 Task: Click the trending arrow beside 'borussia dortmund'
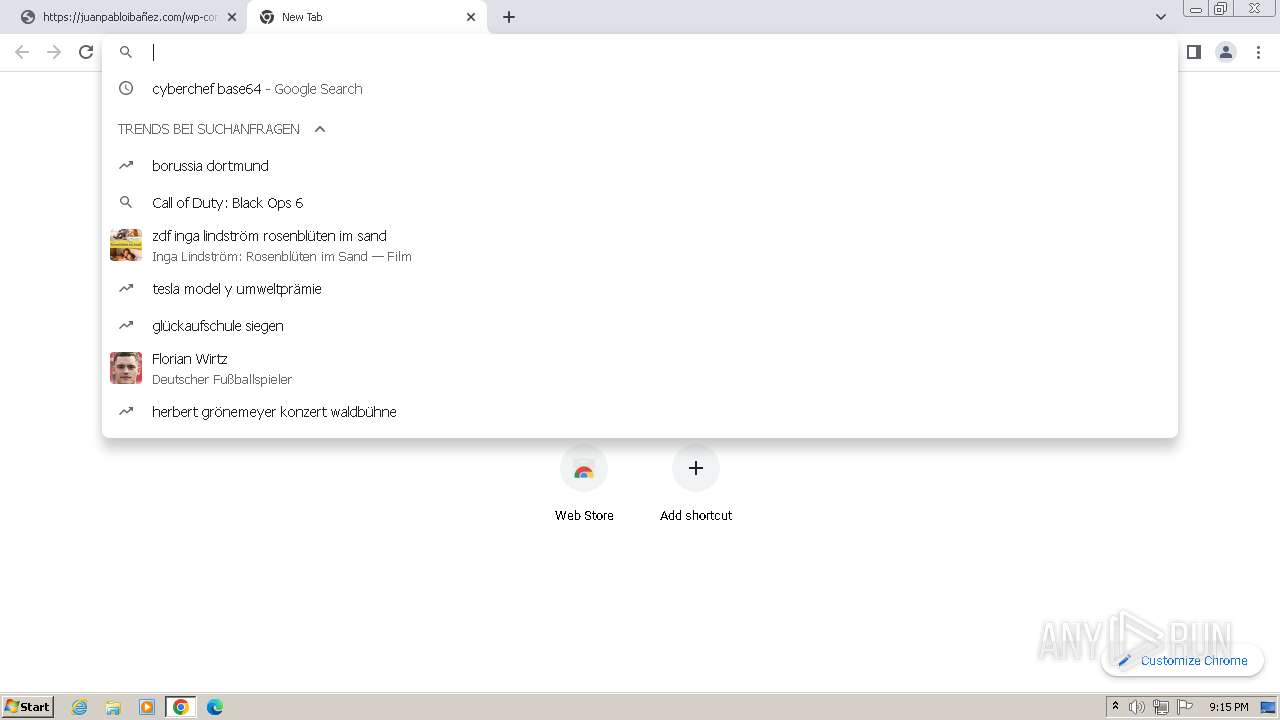point(126,166)
